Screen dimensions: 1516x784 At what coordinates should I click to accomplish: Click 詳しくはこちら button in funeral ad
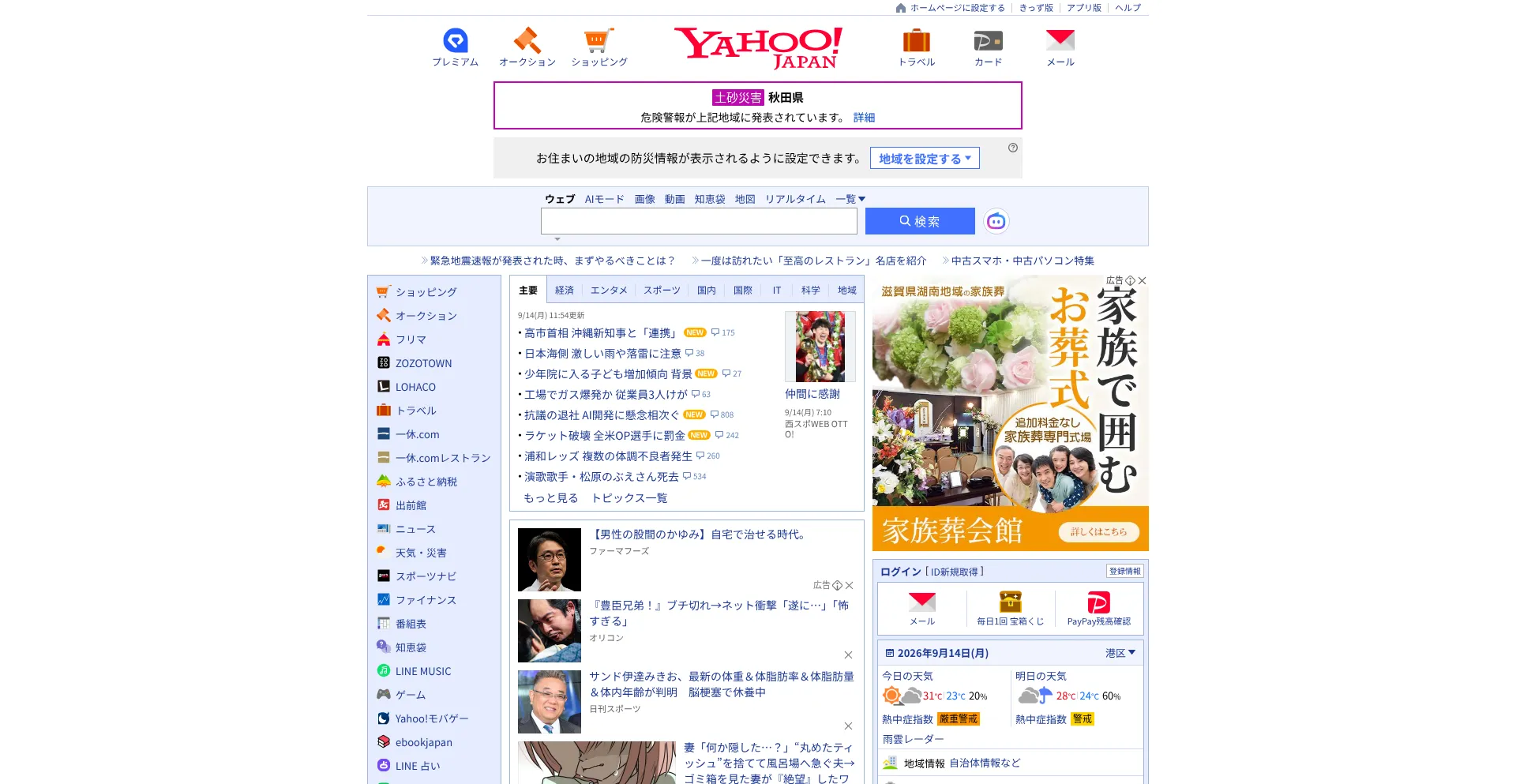tap(1098, 531)
